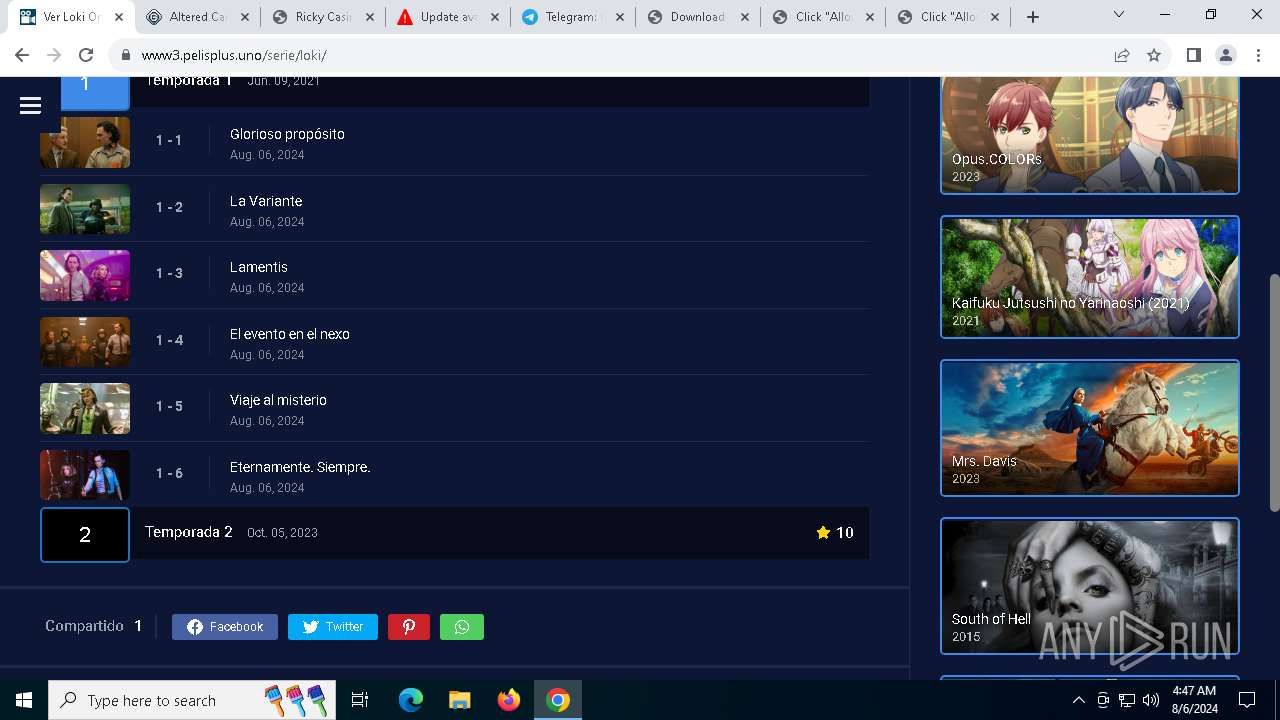Open Mrs. Davis recommendation card
Viewport: 1280px width, 720px height.
pos(1090,428)
